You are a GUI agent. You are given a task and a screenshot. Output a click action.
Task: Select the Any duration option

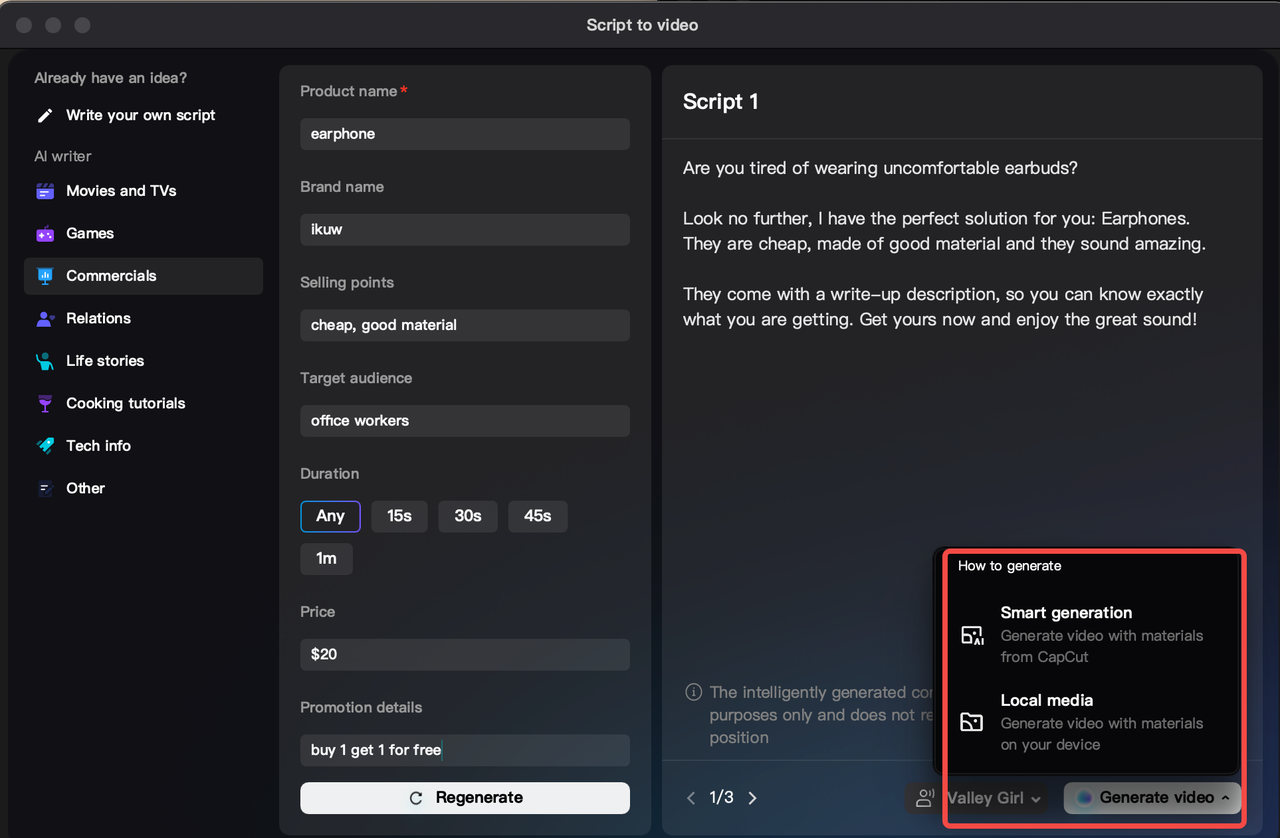tap(330, 516)
